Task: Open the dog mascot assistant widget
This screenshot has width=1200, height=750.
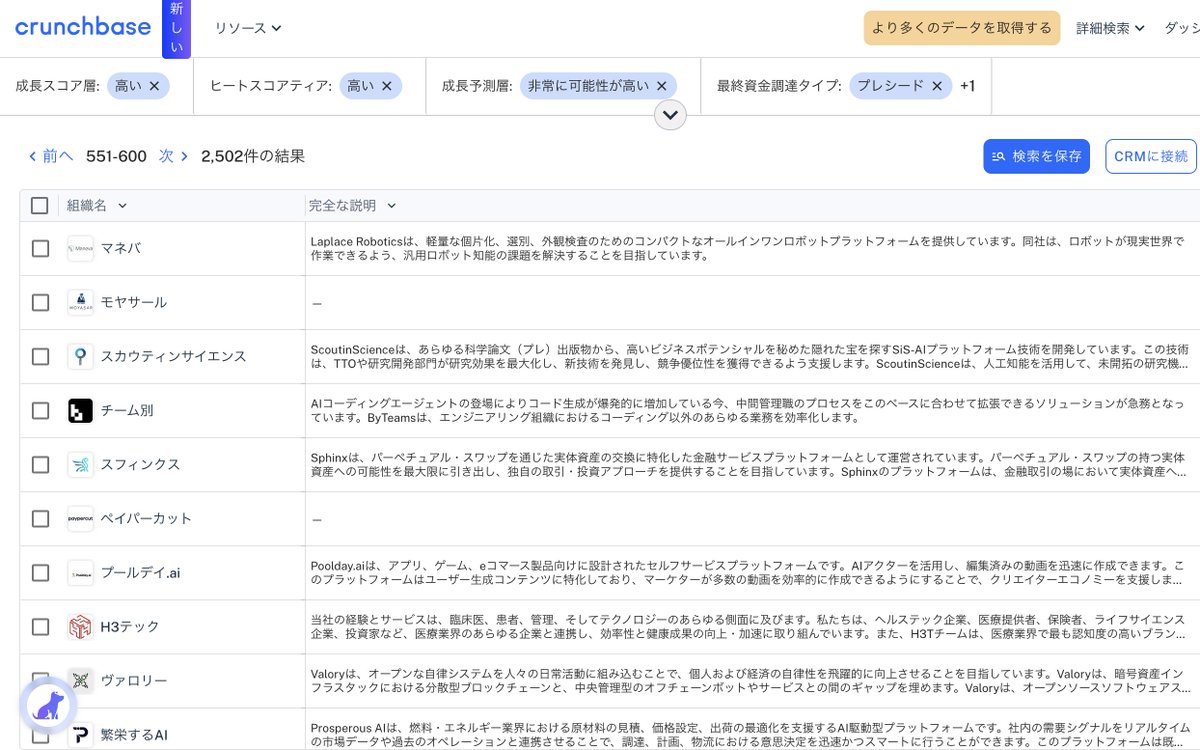Action: [x=48, y=706]
